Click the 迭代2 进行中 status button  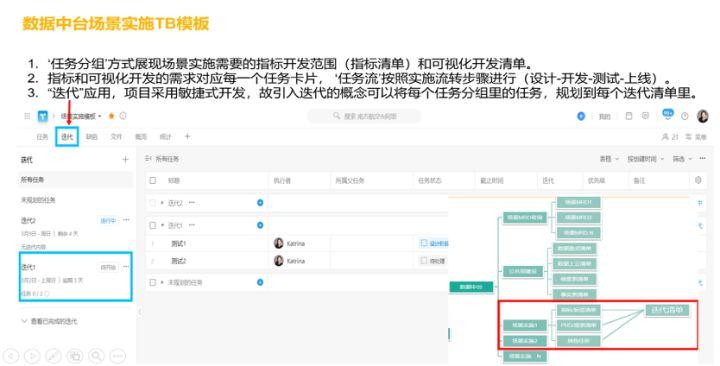(108, 221)
